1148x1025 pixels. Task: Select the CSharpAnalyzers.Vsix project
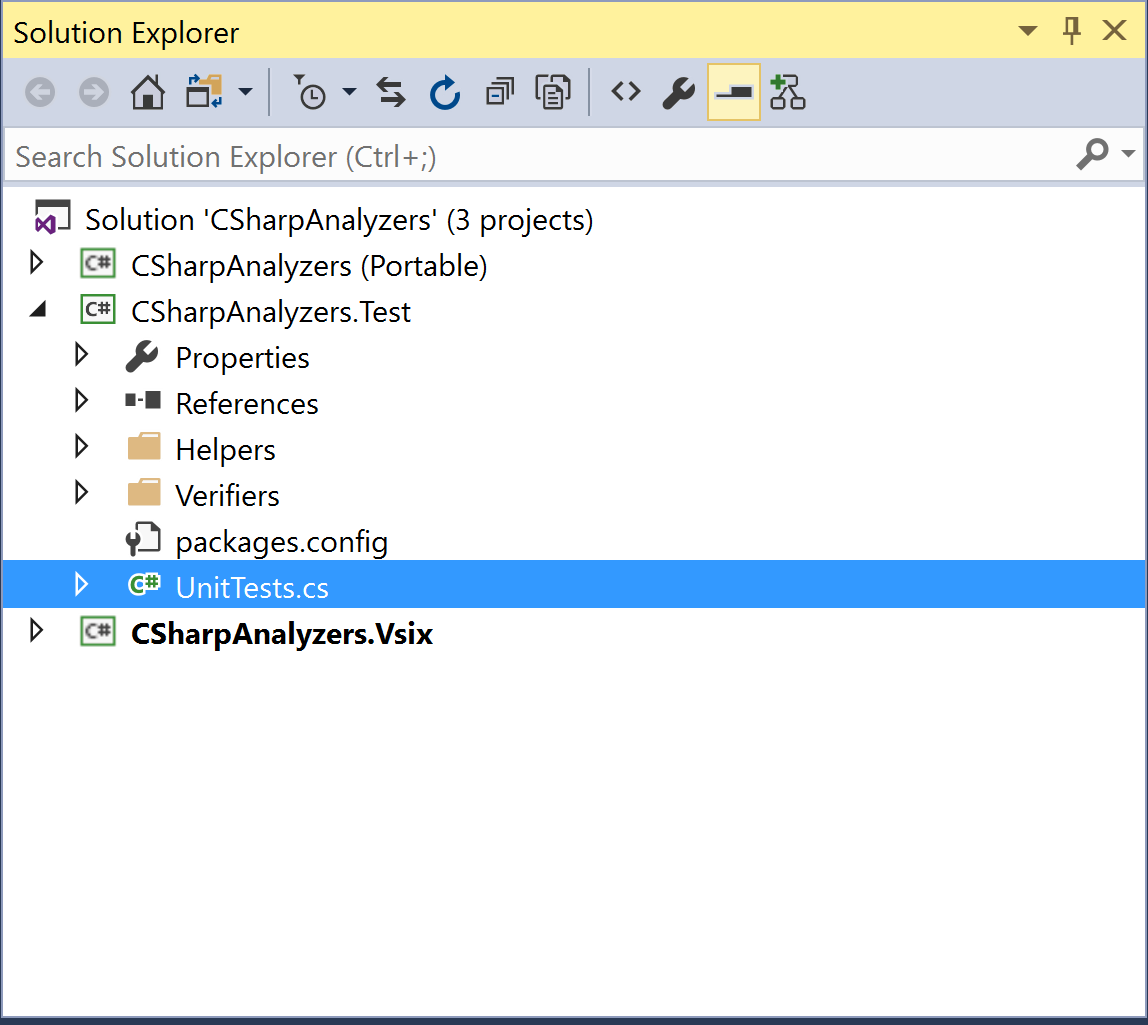click(282, 634)
